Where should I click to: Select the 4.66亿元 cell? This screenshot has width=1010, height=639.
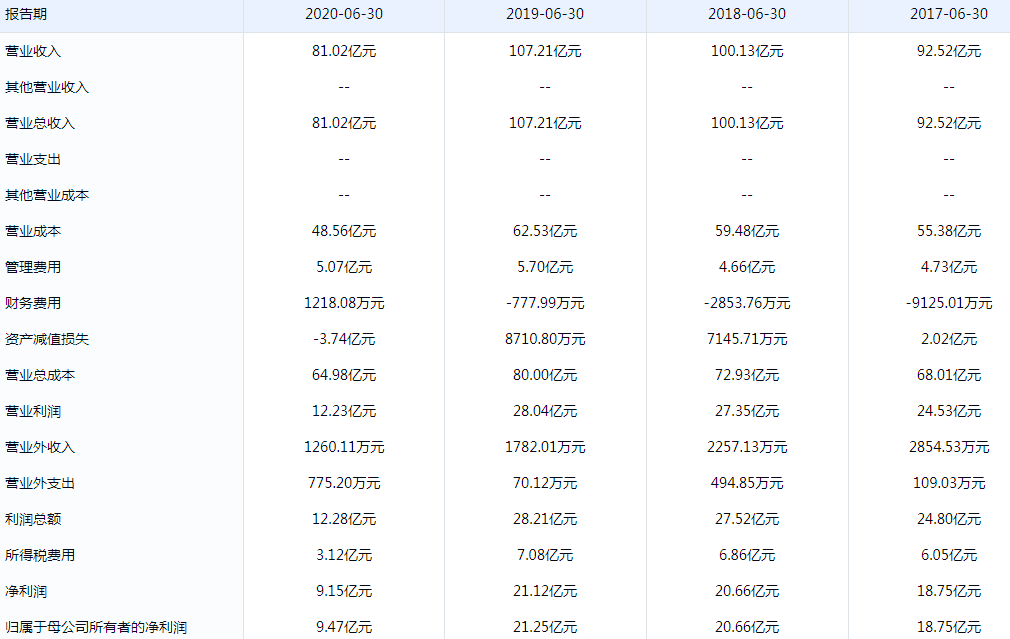747,267
